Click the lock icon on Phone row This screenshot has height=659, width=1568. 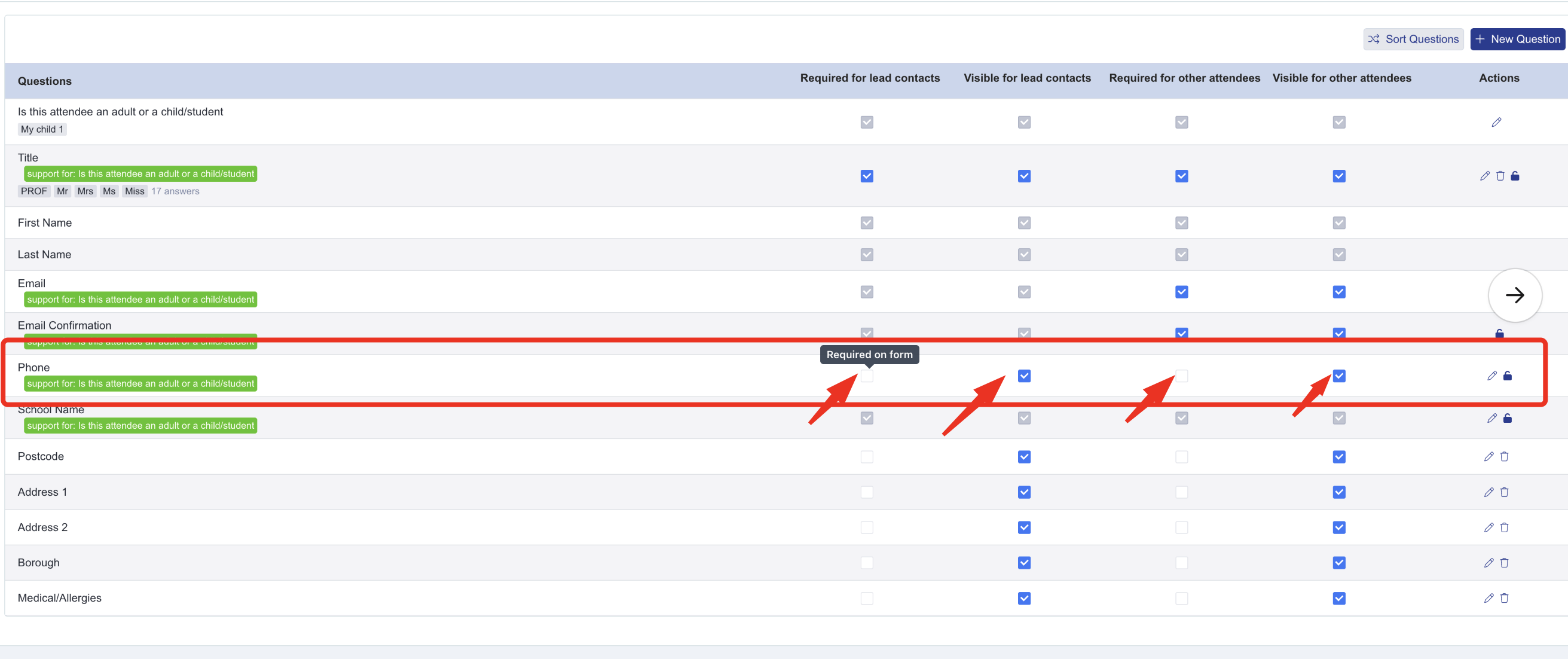[1507, 376]
